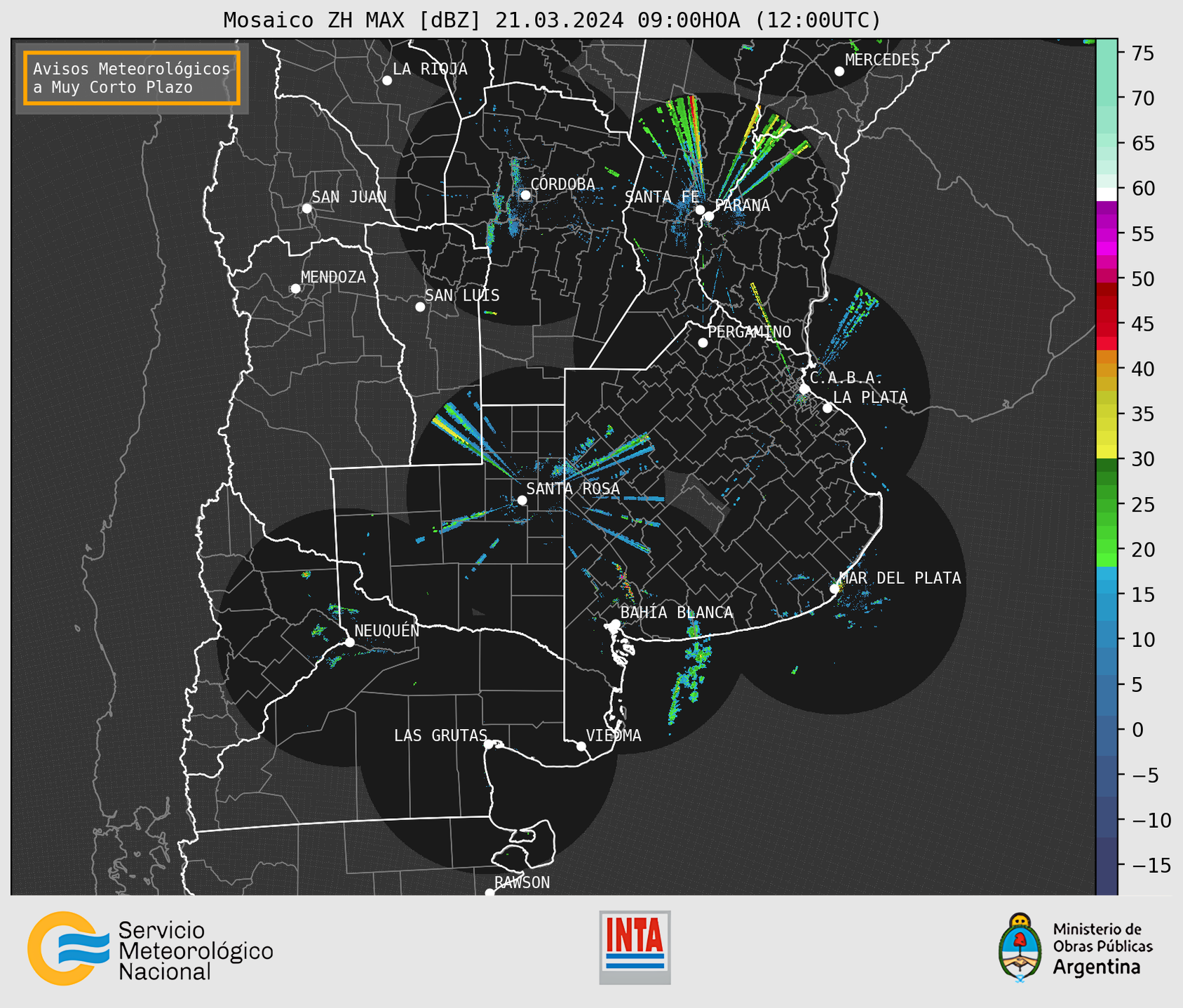
Task: Click the yellow 30 dBZ colorbar band
Action: (1106, 452)
